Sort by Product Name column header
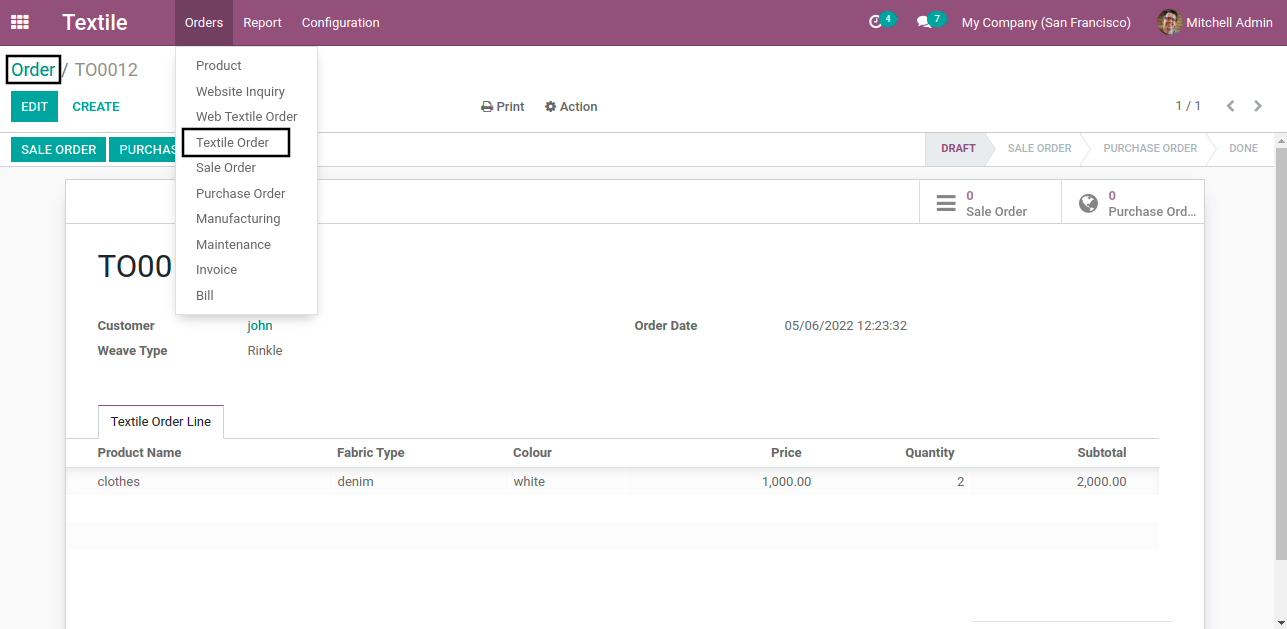Screen dimensions: 1287x629 140,453
